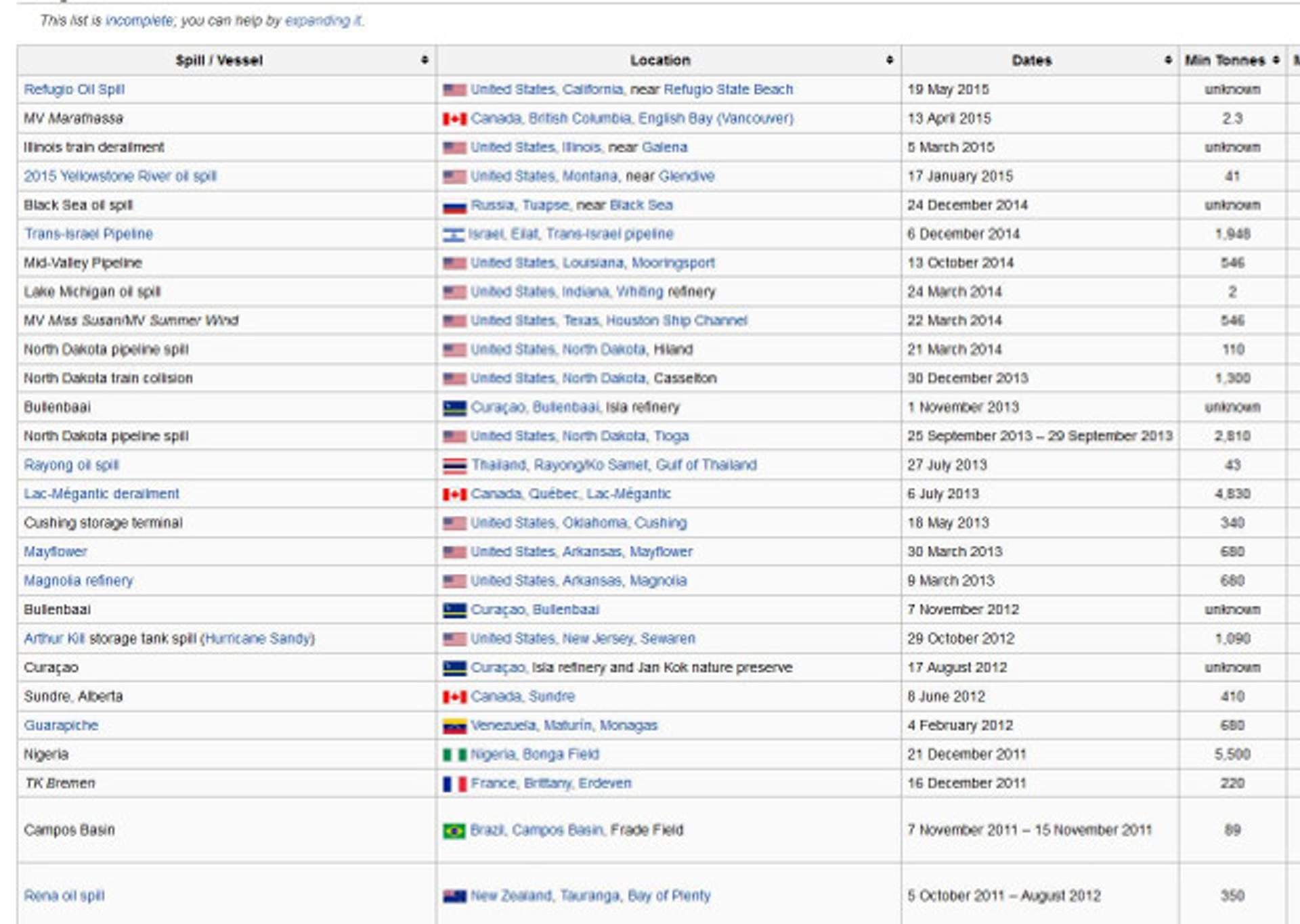Open 2015 Yellowstone River oil spill link

pyautogui.click(x=120, y=176)
